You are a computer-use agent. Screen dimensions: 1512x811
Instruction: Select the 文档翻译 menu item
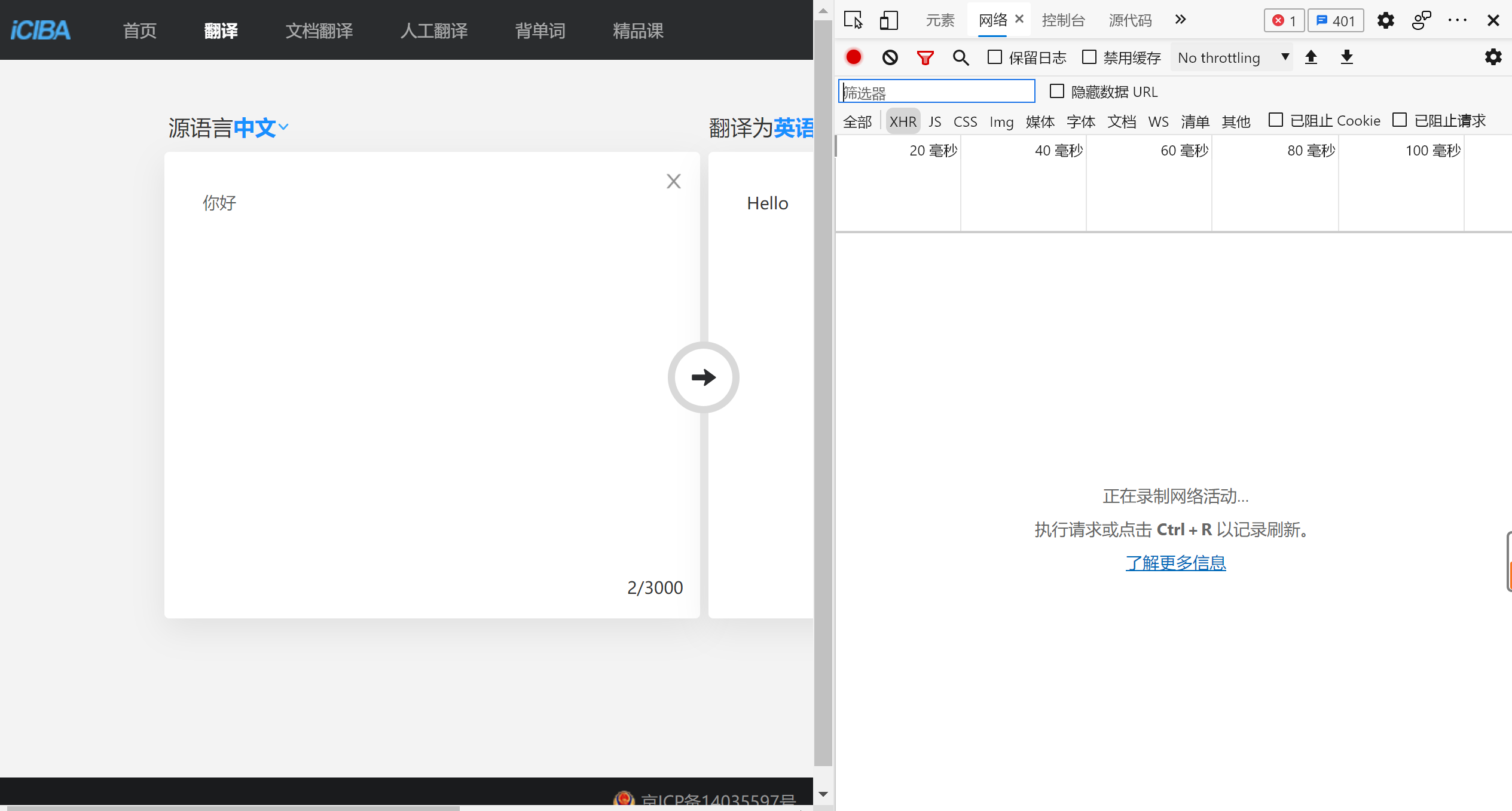[x=319, y=30]
